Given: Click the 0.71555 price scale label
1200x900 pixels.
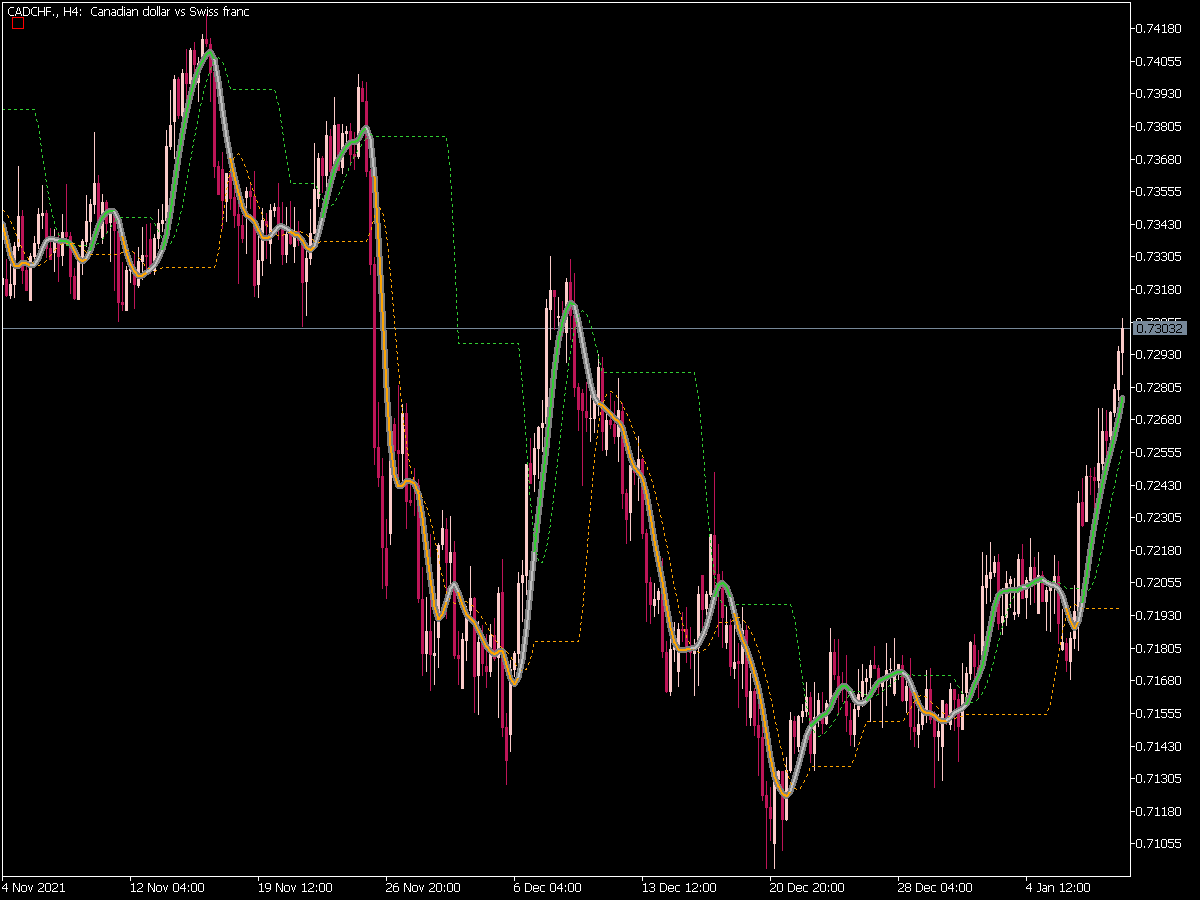Looking at the screenshot, I should pyautogui.click(x=1160, y=713).
